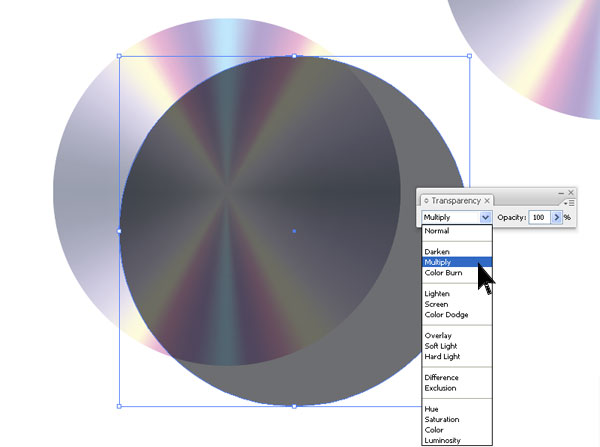Viewport: 600px width, 447px height.
Task: Open the Transparency panel options menu
Action: click(569, 203)
